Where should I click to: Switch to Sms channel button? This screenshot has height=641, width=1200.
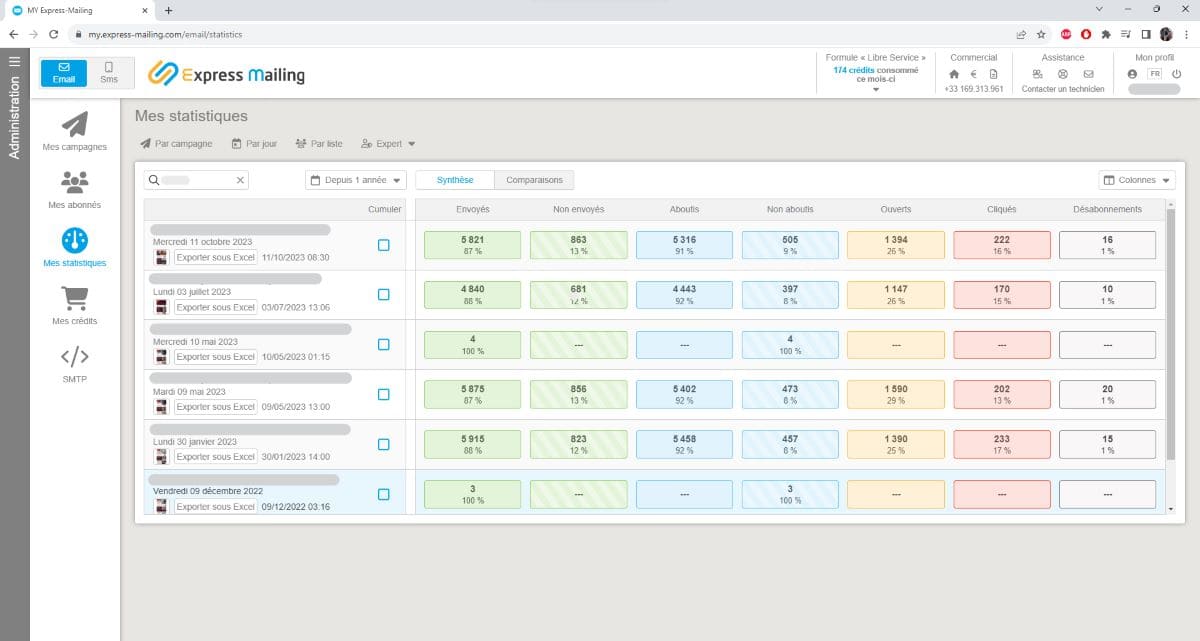pyautogui.click(x=109, y=72)
